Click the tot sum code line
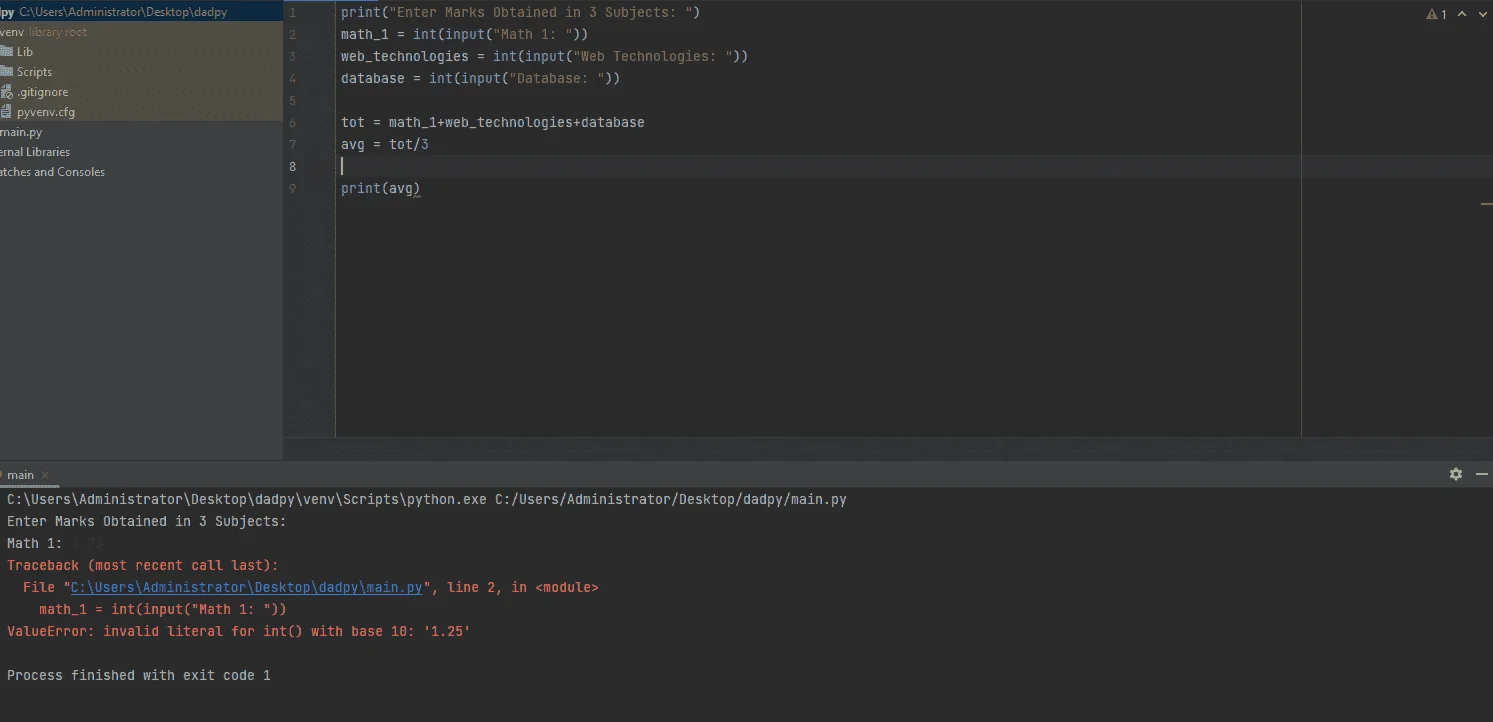 coord(493,123)
